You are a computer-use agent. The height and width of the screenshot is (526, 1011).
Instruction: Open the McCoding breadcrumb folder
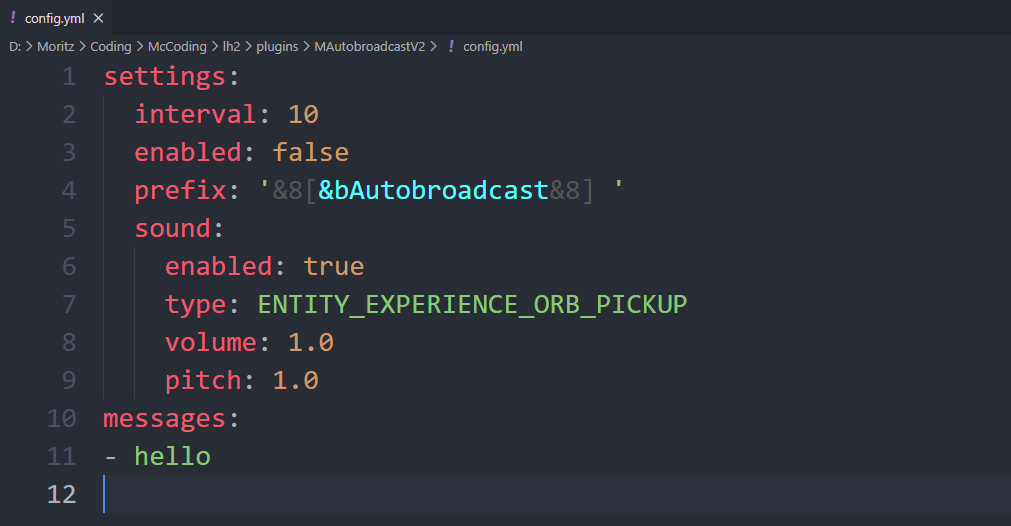177,46
